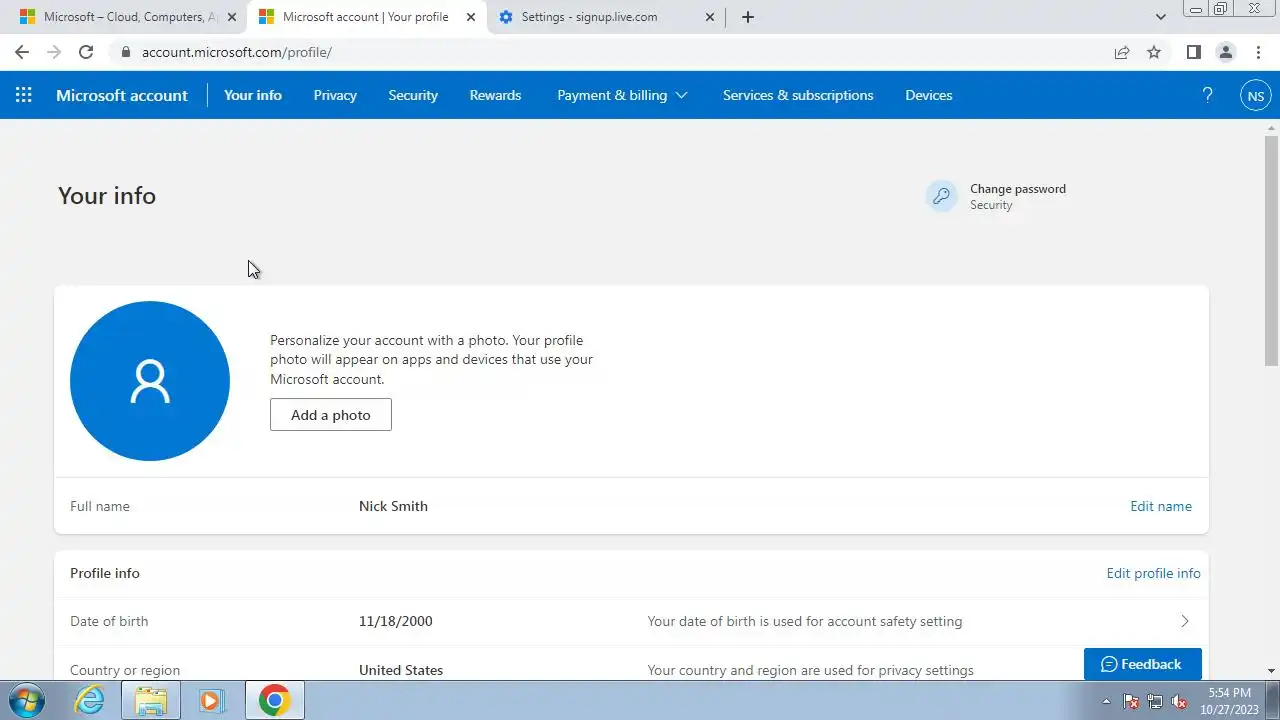1280x720 pixels.
Task: Click the Chrome icon in the taskbar
Action: [x=274, y=700]
